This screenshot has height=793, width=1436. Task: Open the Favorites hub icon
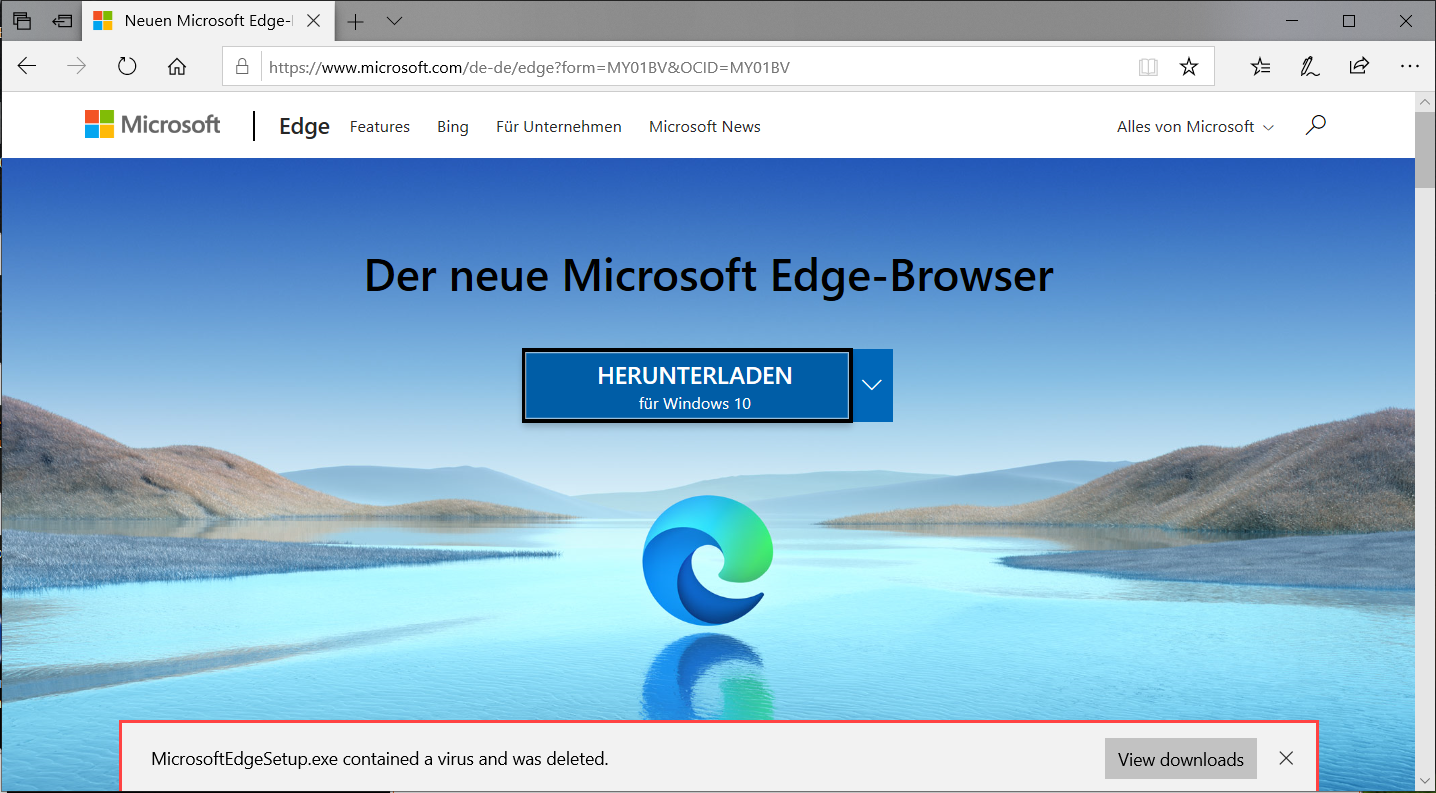(1260, 67)
